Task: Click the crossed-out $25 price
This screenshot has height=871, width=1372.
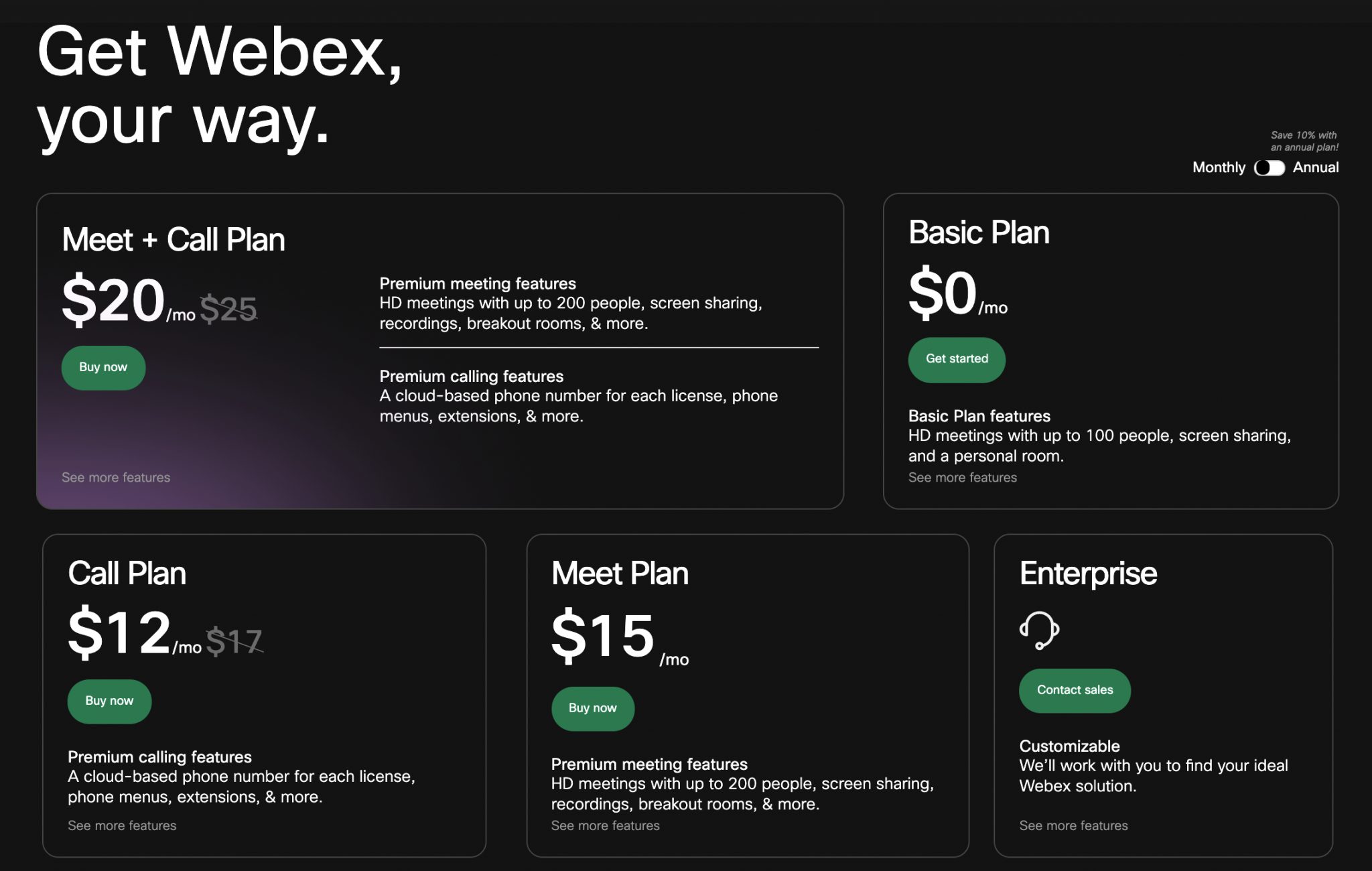Action: tap(230, 310)
